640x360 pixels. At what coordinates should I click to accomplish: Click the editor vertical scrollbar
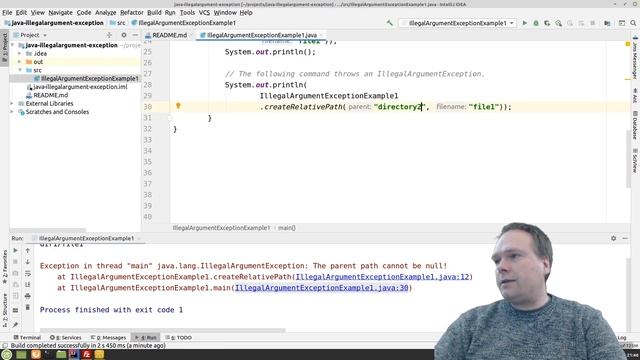pyautogui.click(x=628, y=158)
